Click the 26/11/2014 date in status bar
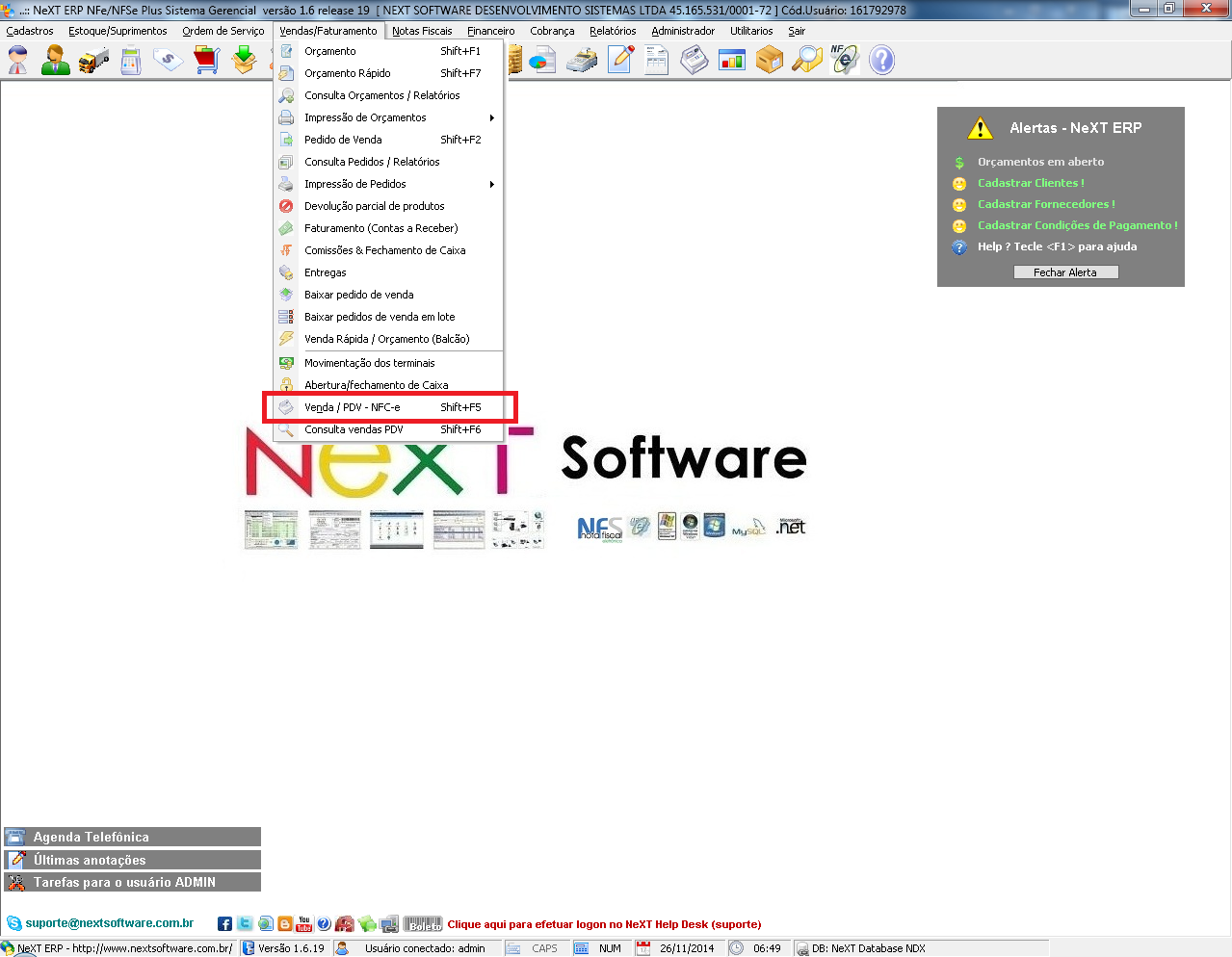The height and width of the screenshot is (957, 1232). click(x=687, y=948)
